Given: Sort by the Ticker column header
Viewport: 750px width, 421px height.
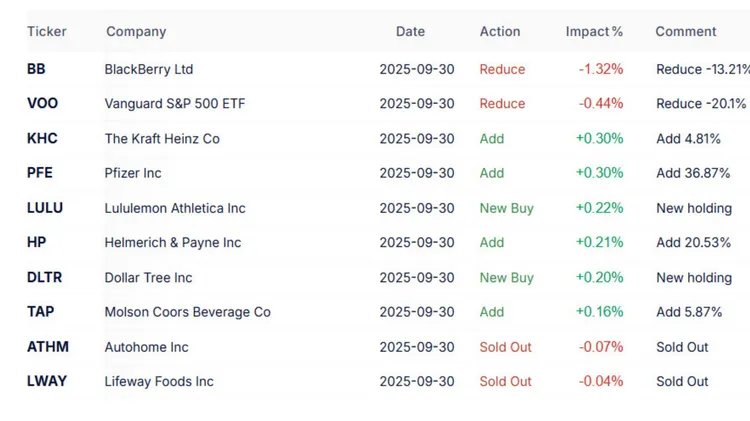Looking at the screenshot, I should click(47, 32).
